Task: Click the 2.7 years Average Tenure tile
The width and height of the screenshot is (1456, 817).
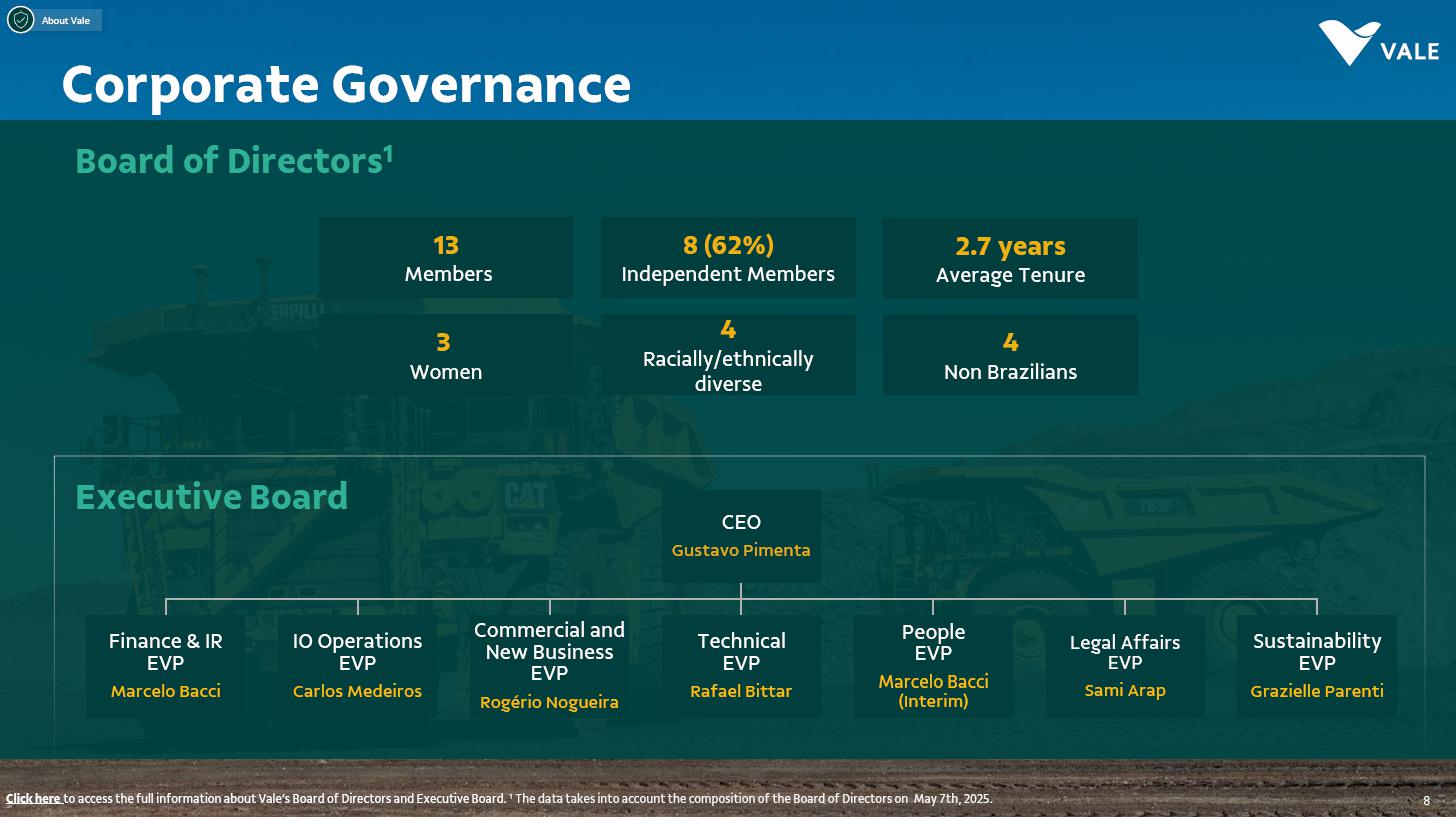Action: (1010, 259)
